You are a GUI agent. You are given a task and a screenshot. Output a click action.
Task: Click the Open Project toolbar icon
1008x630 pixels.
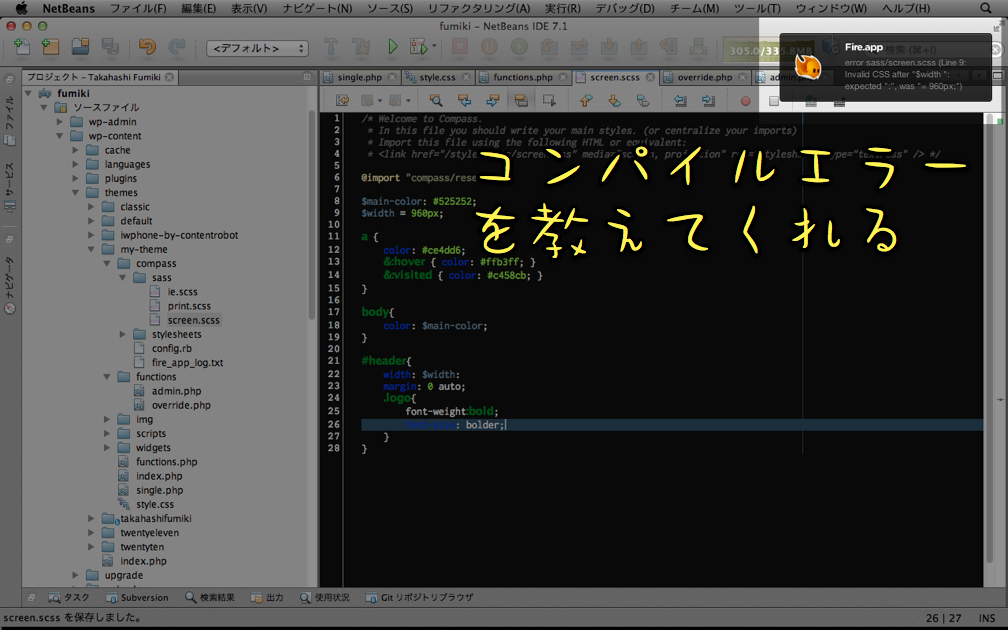pyautogui.click(x=80, y=47)
